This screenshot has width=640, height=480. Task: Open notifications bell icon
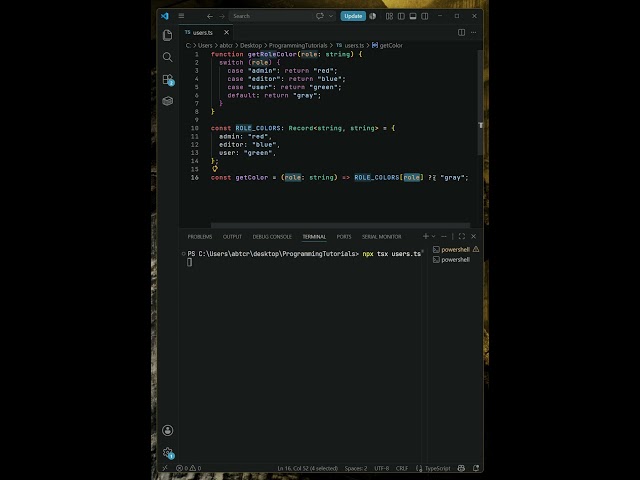pos(476,468)
